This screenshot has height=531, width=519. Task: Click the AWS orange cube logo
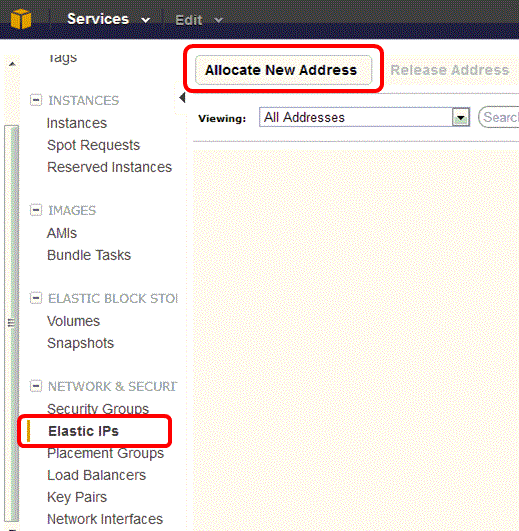point(21,19)
